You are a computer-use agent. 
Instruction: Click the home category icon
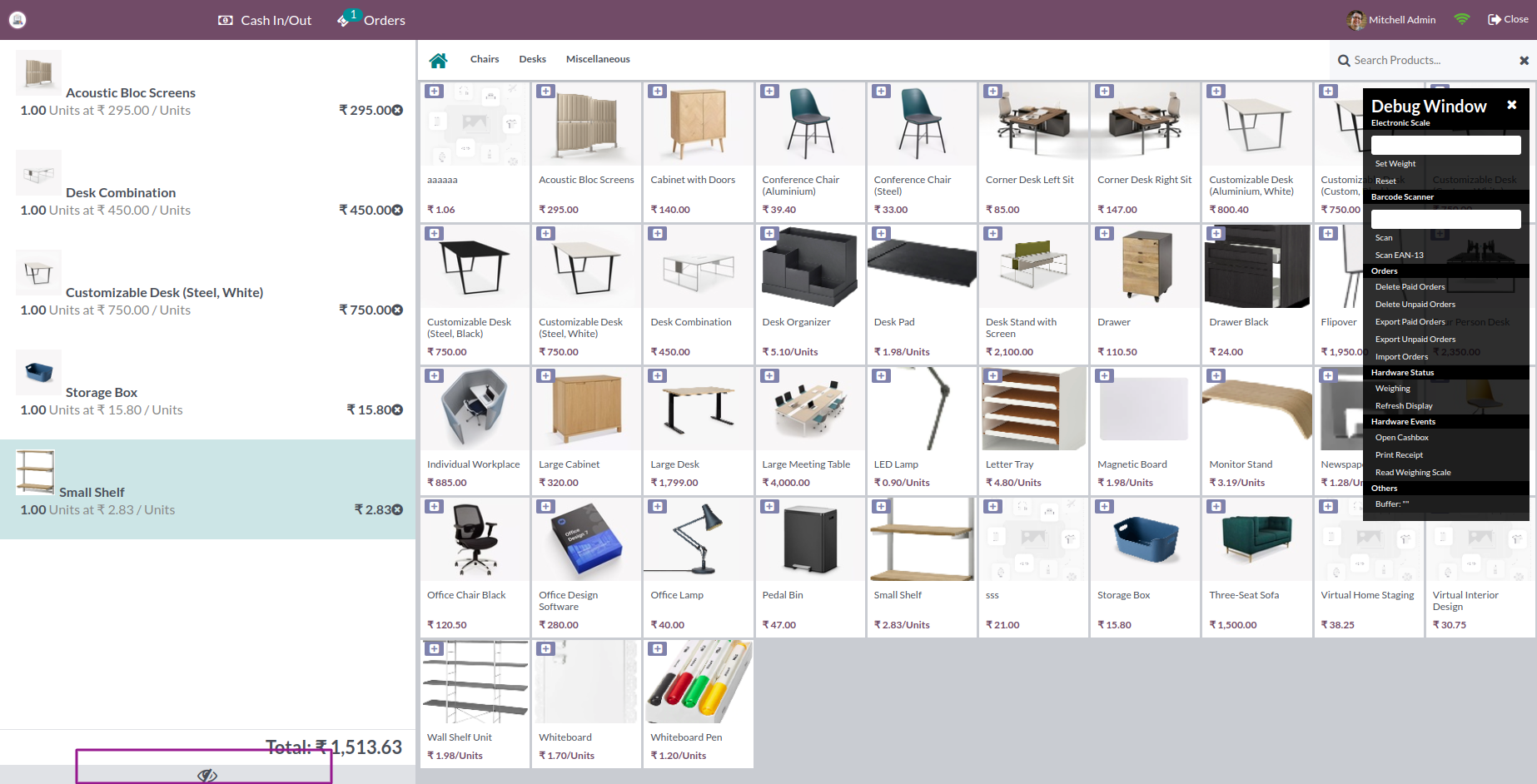[x=439, y=59]
